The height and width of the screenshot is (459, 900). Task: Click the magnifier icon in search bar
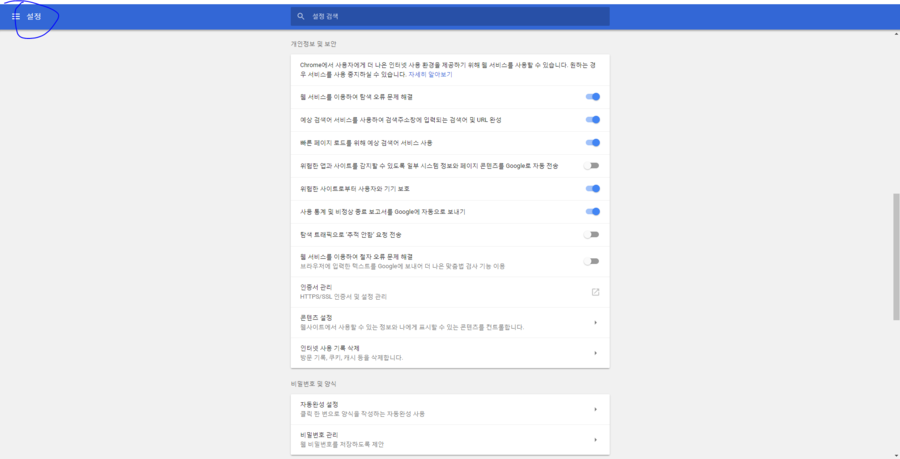point(301,17)
